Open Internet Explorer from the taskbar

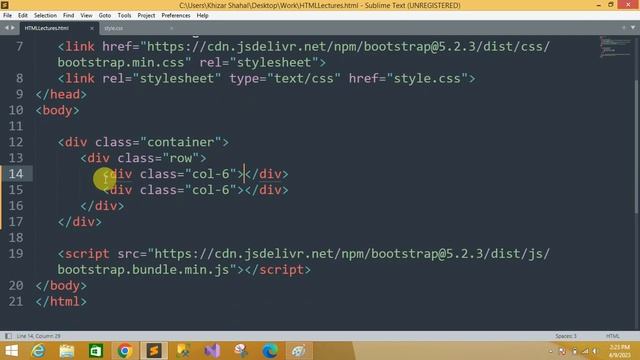38,351
